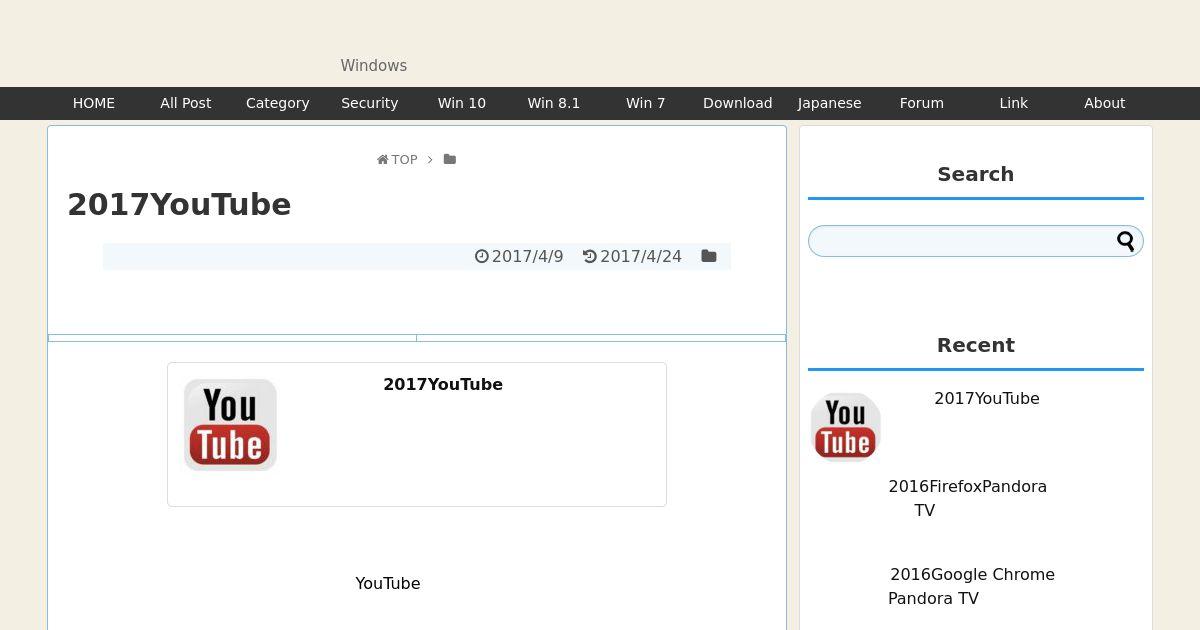Image resolution: width=1200 pixels, height=630 pixels.
Task: Click the folder icon in the breadcrumb
Action: tap(450, 159)
